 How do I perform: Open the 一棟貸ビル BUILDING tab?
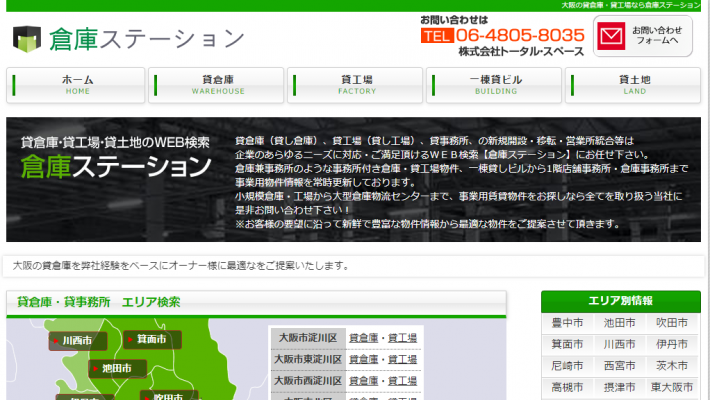(x=495, y=85)
